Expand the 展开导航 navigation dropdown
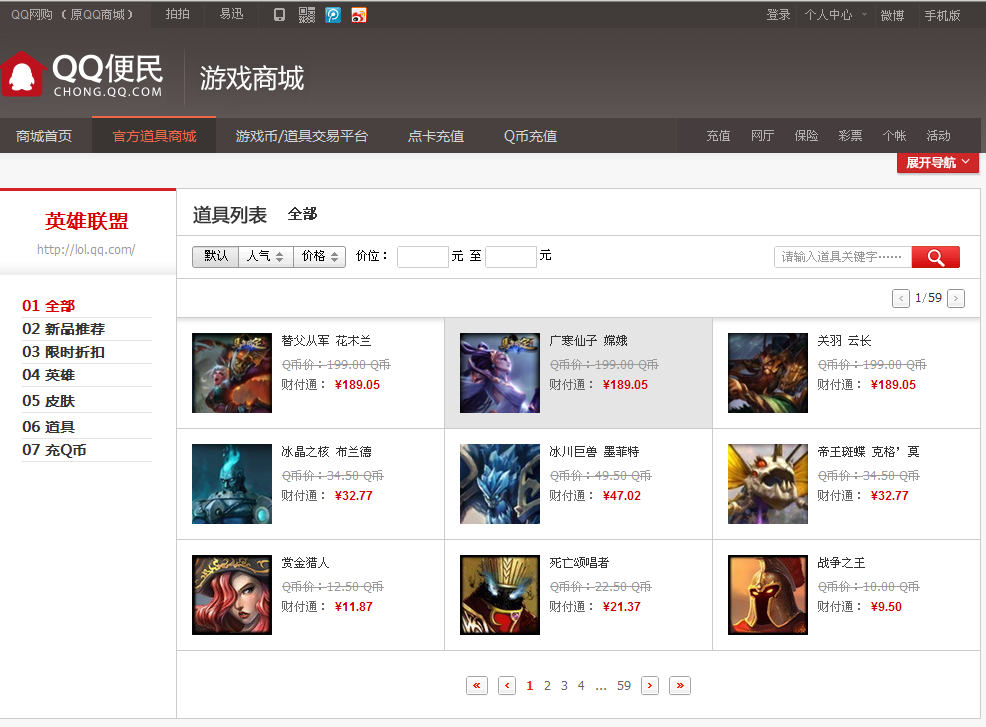Screen dimensions: 986x727 pyautogui.click(x=938, y=163)
